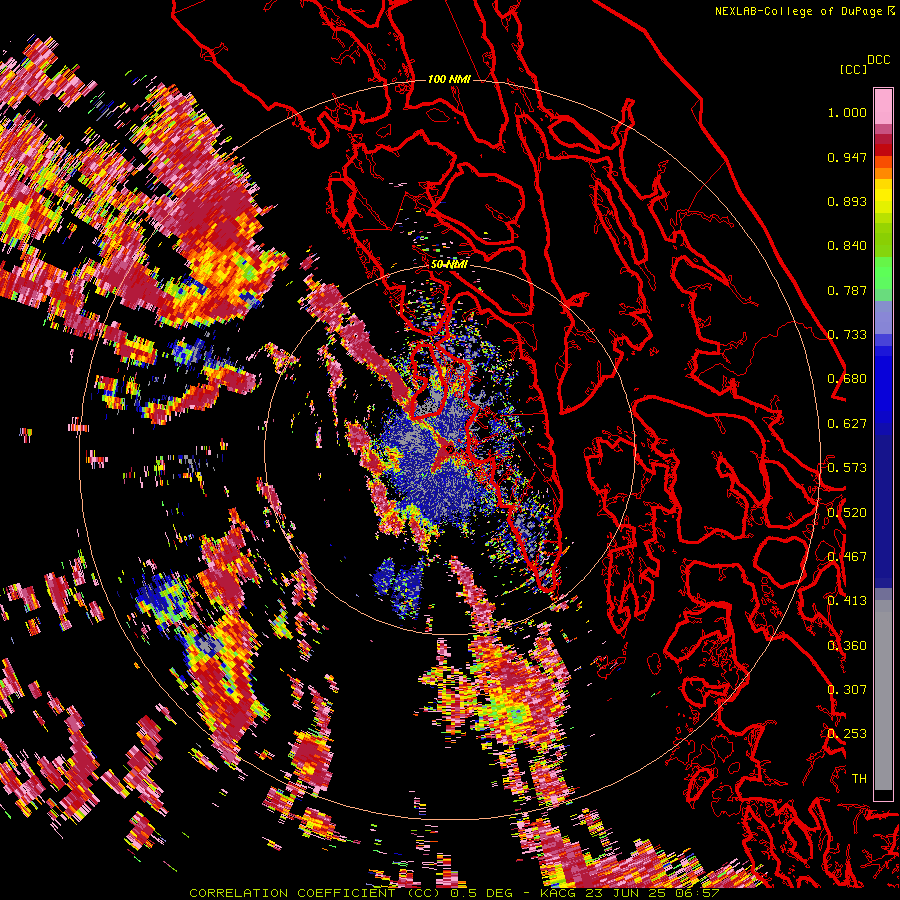Click the 0.947 scale value
This screenshot has width=900, height=900.
coord(847,157)
